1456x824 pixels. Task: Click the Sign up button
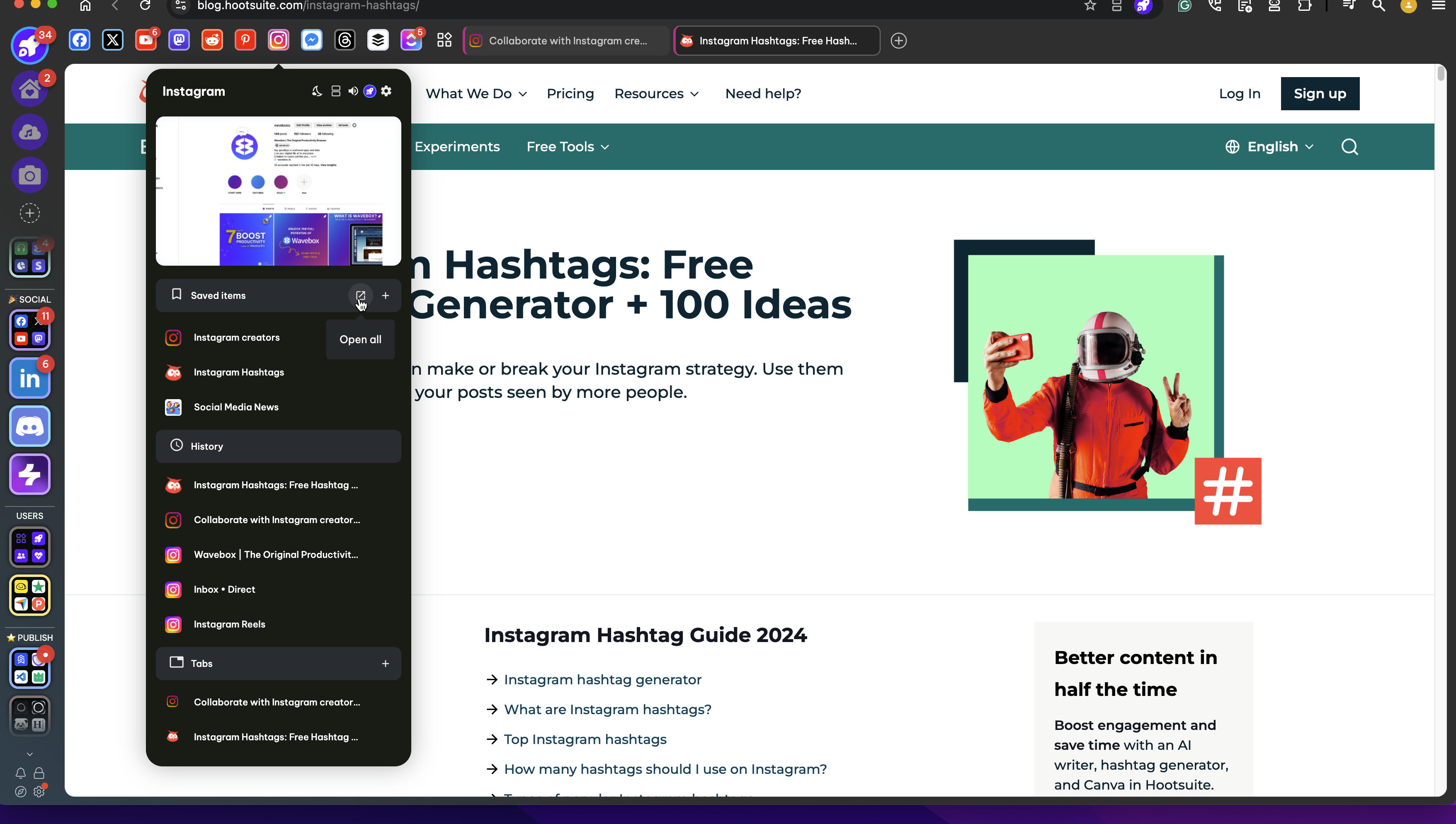pyautogui.click(x=1320, y=94)
